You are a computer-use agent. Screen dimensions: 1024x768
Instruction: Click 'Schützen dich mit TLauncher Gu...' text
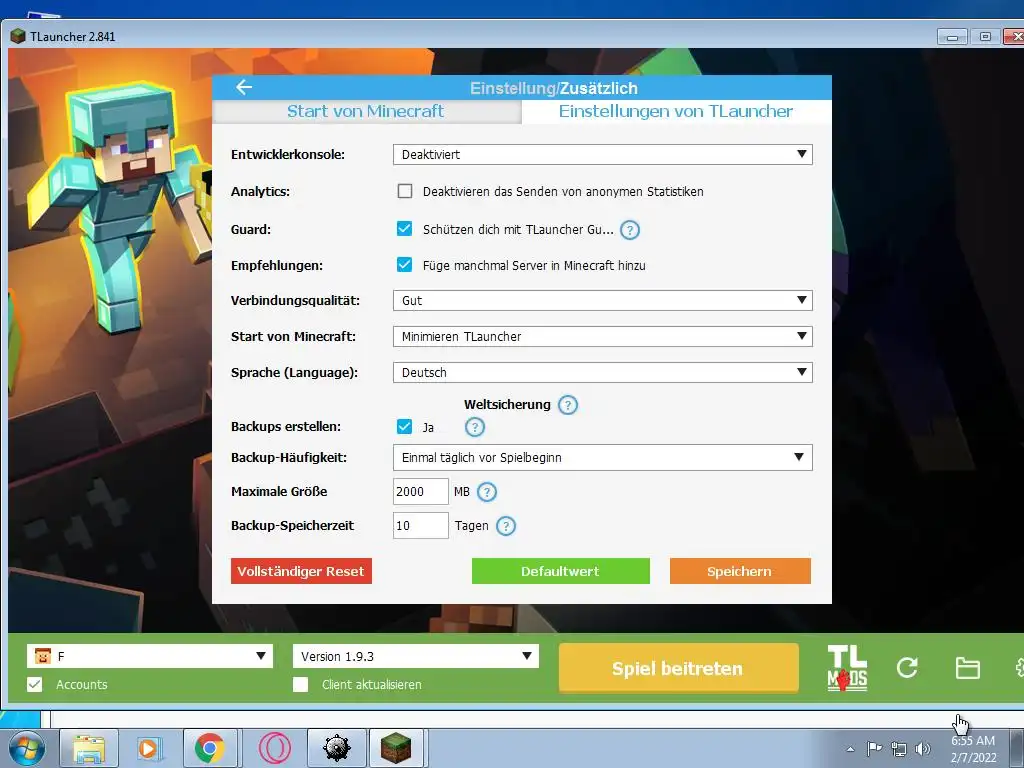click(518, 229)
